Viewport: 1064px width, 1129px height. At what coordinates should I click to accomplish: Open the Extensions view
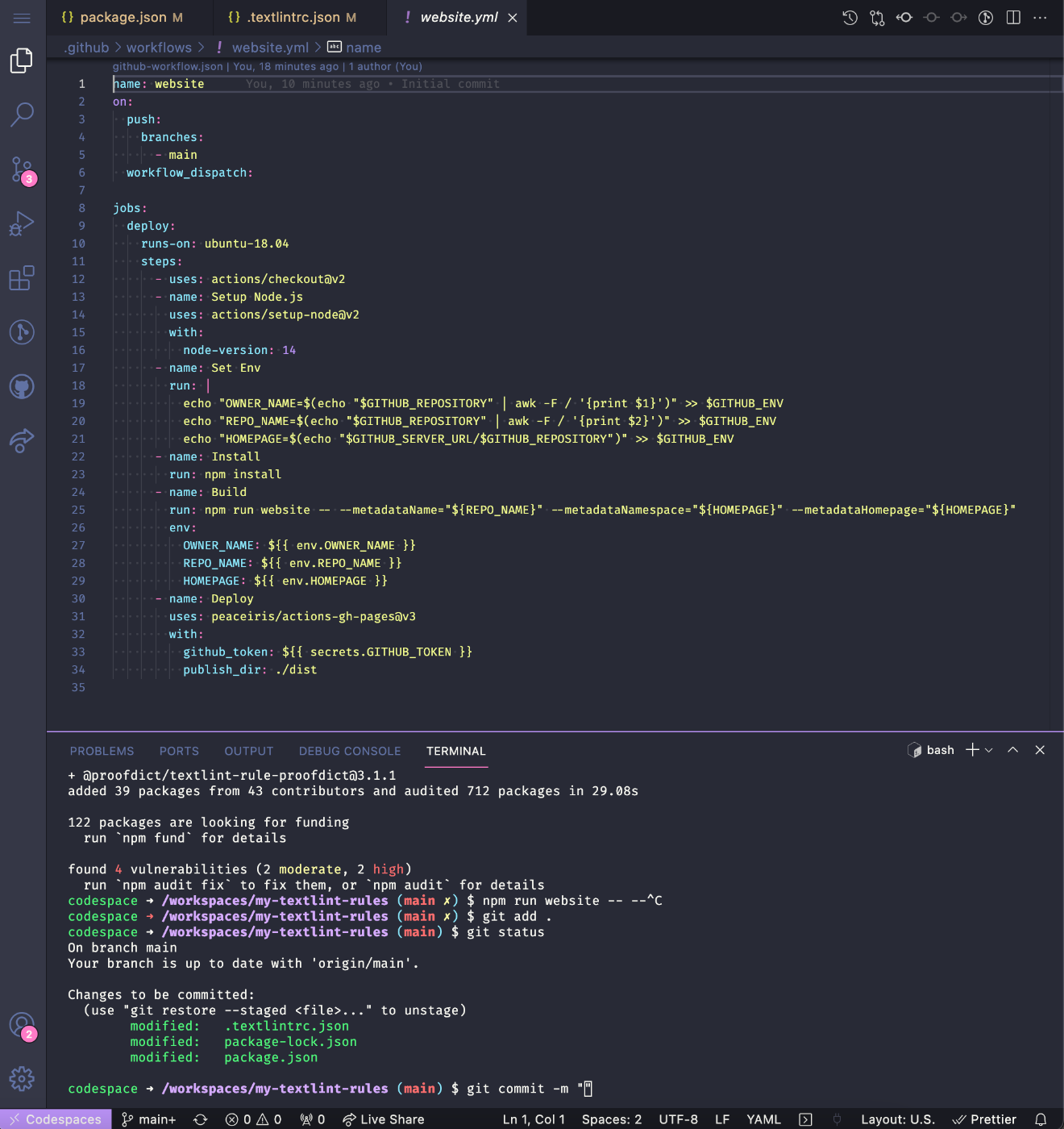[x=22, y=278]
